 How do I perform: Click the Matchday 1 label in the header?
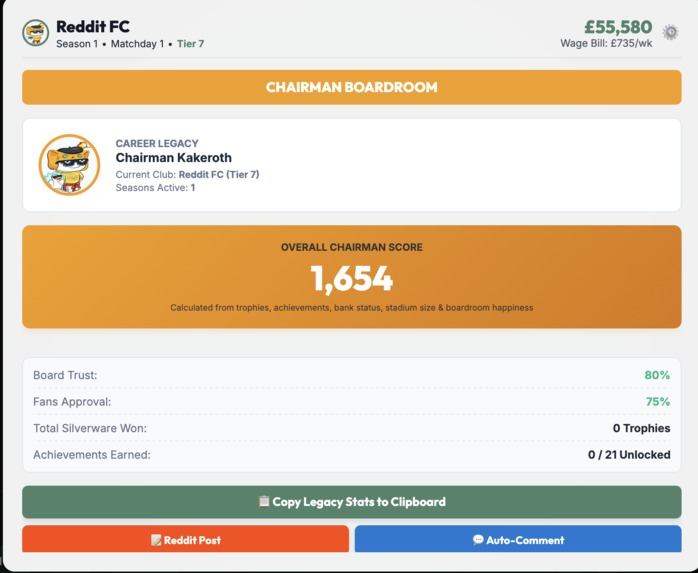point(138,44)
